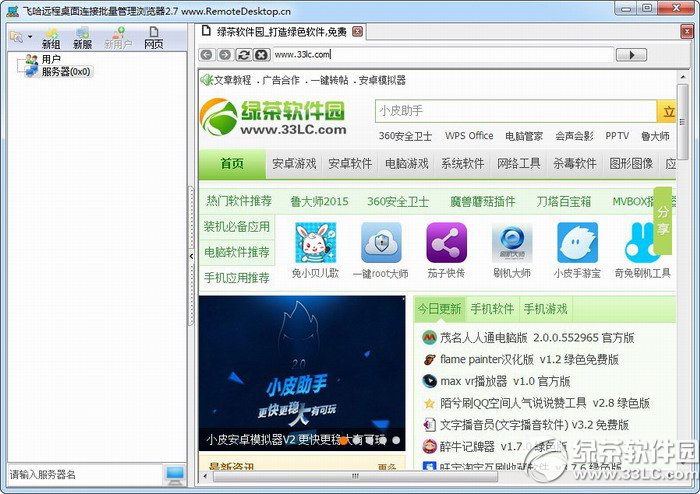Click the 小皮手游宝 app icon
Screen dimensions: 700x494
(x=577, y=243)
